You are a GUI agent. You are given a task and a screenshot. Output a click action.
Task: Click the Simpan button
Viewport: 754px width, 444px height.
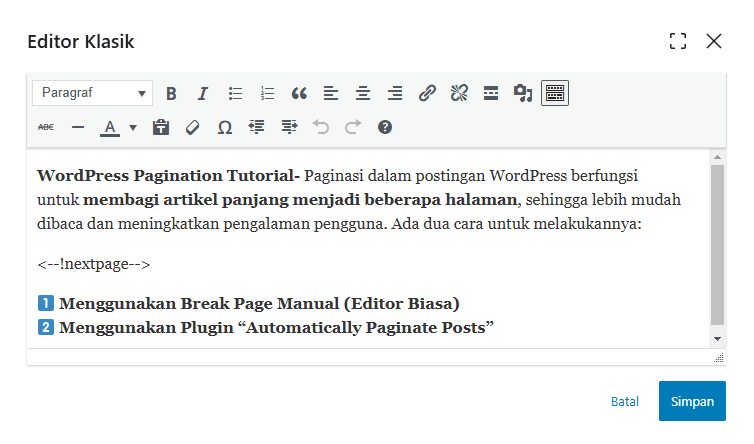(x=692, y=401)
